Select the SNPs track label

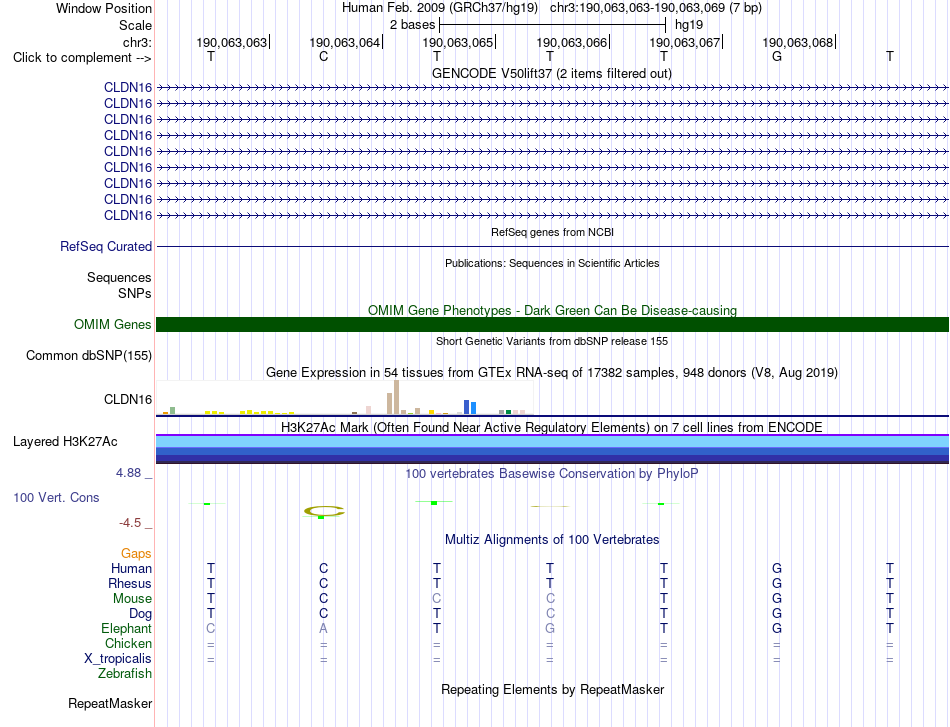click(135, 293)
